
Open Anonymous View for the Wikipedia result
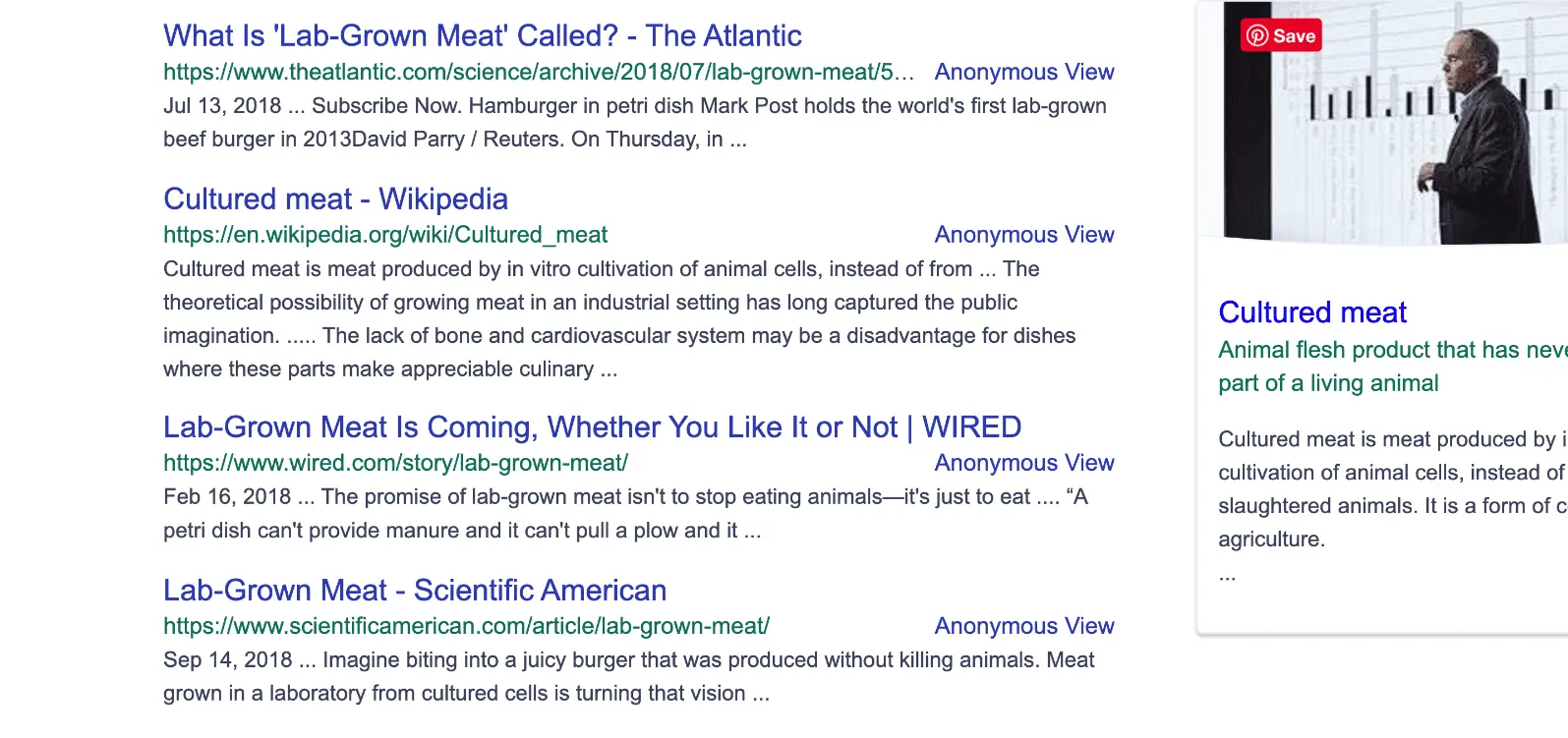click(x=1023, y=235)
